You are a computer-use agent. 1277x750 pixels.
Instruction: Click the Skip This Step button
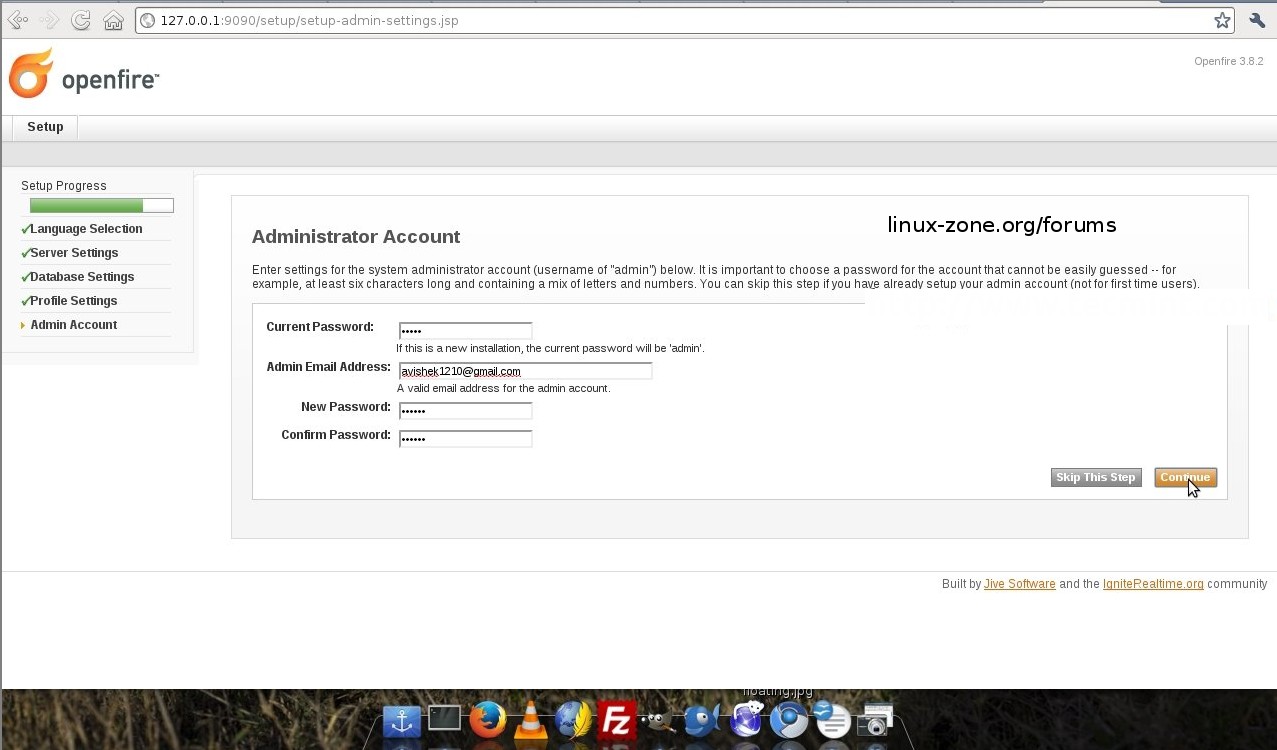(1096, 478)
